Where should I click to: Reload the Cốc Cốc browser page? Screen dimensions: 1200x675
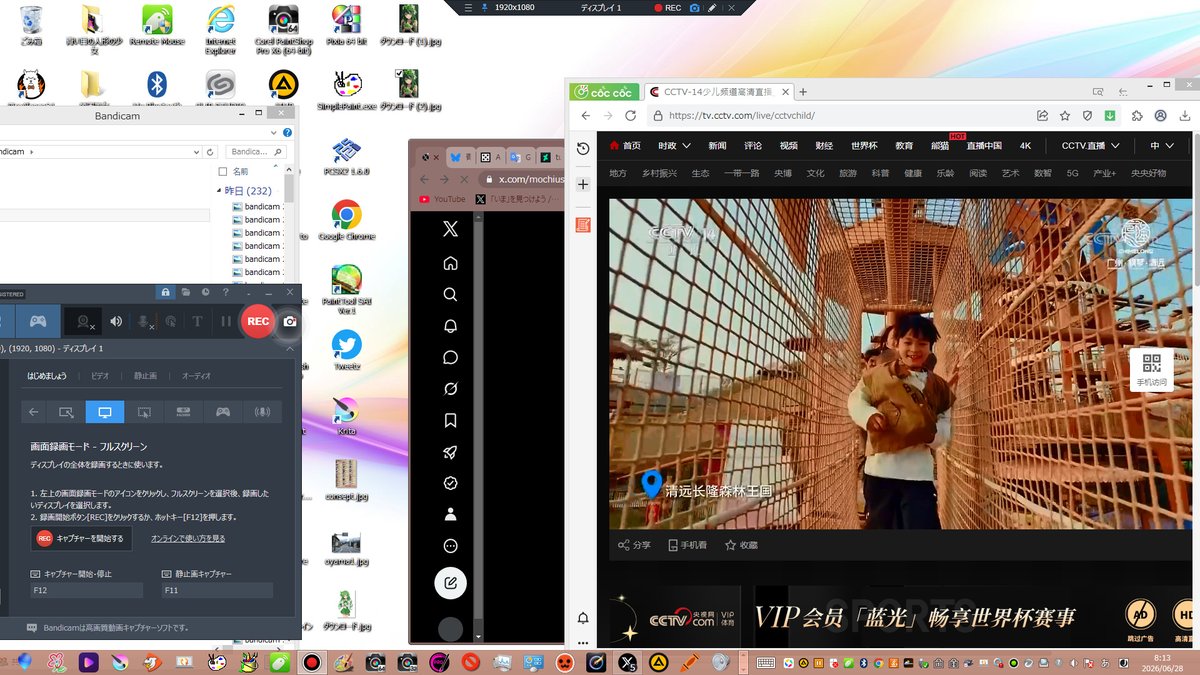tap(630, 115)
